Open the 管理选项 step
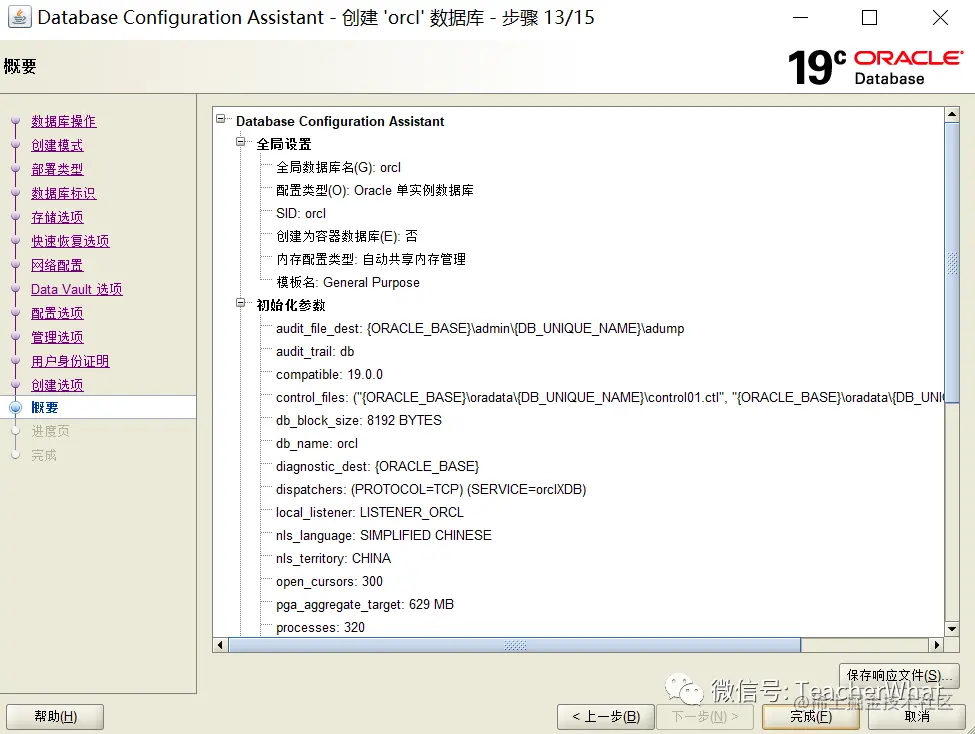 57,337
